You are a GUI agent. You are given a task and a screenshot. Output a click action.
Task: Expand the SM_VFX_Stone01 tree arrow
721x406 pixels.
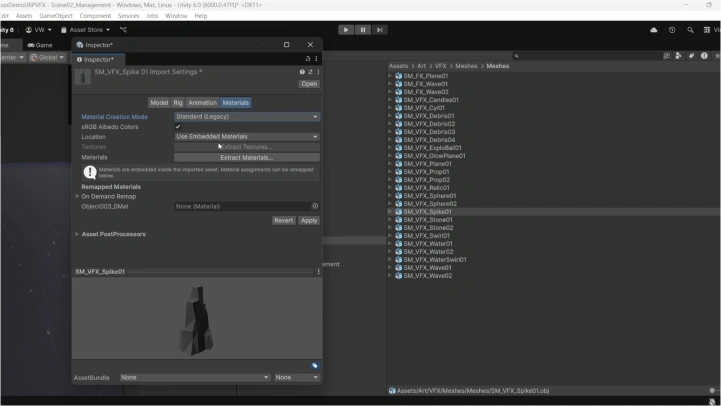(x=390, y=220)
